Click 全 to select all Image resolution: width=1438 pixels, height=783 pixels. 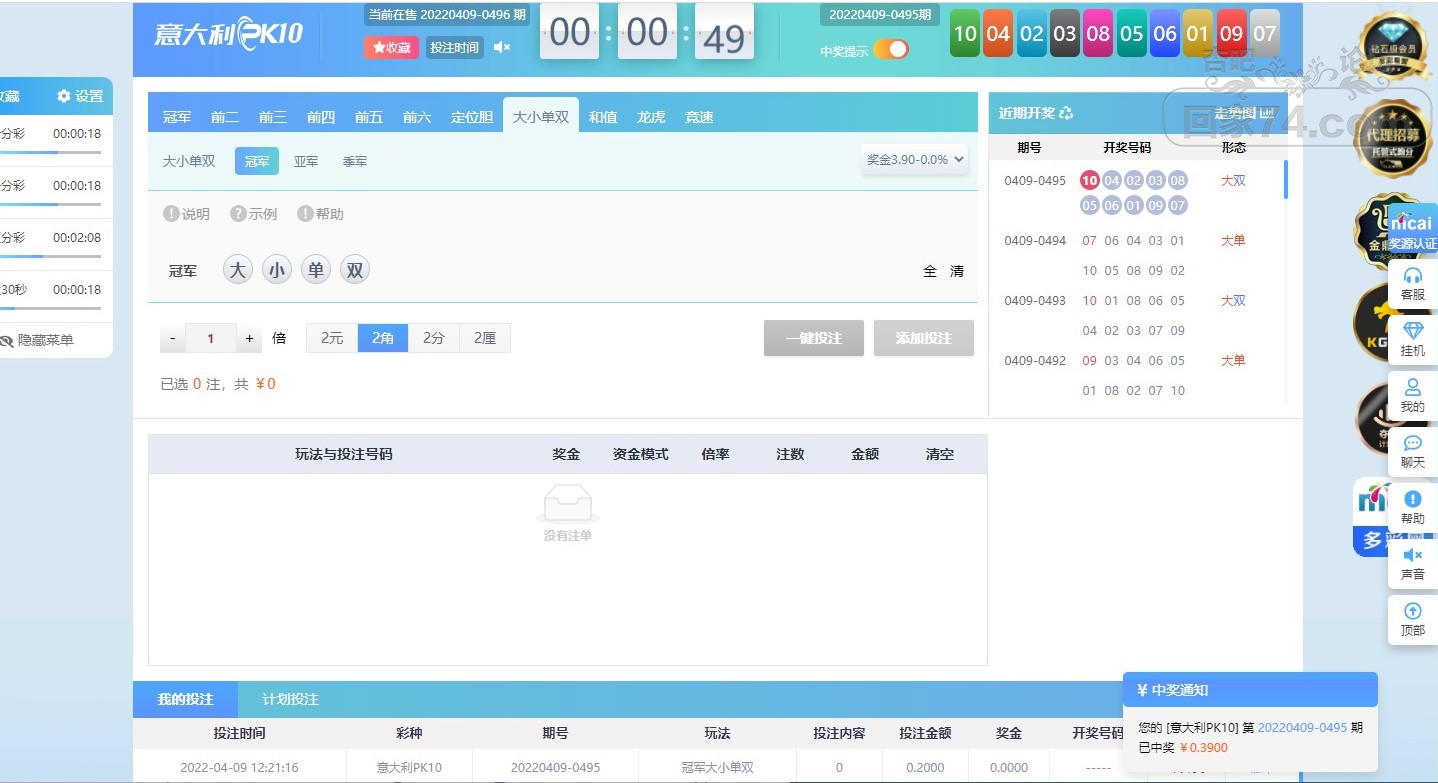point(930,271)
